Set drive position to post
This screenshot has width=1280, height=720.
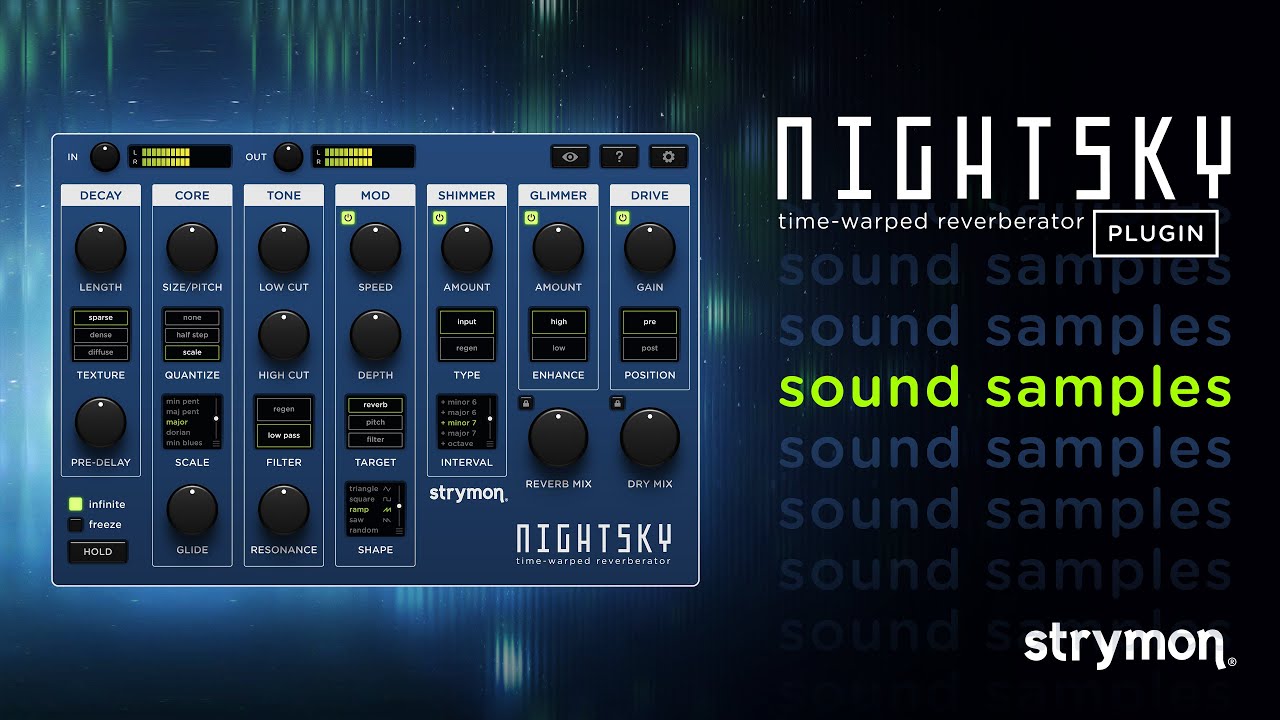click(650, 348)
